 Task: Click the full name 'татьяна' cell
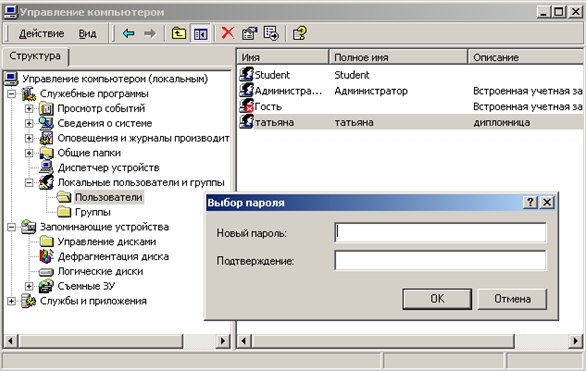pos(354,122)
